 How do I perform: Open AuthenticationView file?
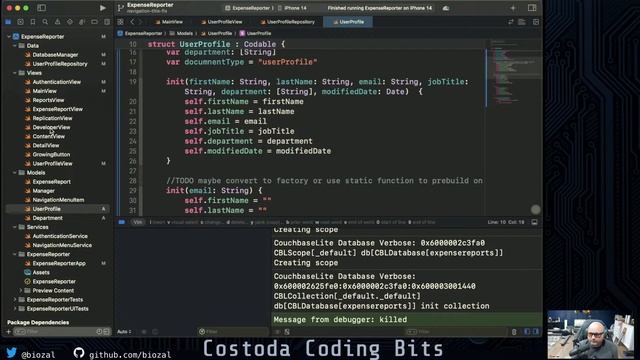(x=56, y=82)
